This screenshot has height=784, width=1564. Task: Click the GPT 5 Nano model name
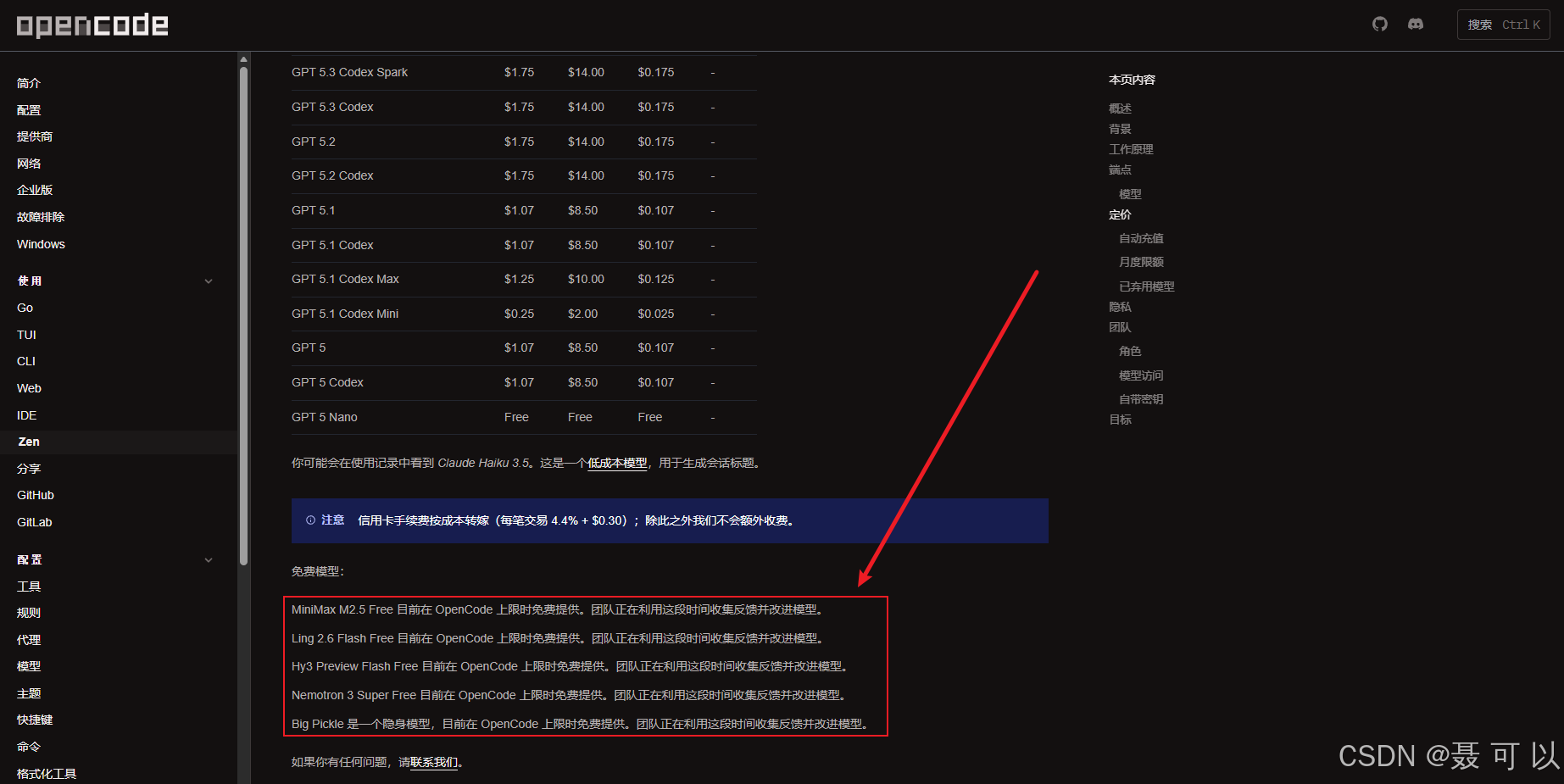pos(325,417)
